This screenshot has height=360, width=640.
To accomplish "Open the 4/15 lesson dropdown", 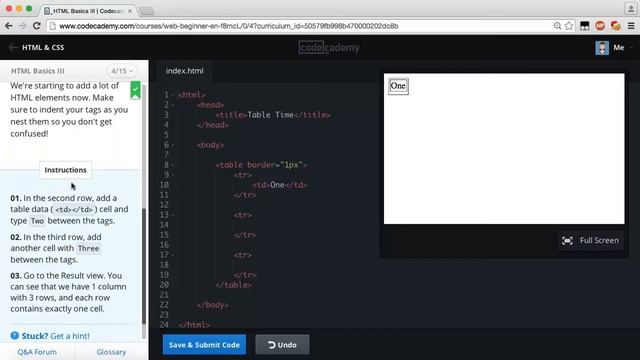I will click(x=122, y=71).
